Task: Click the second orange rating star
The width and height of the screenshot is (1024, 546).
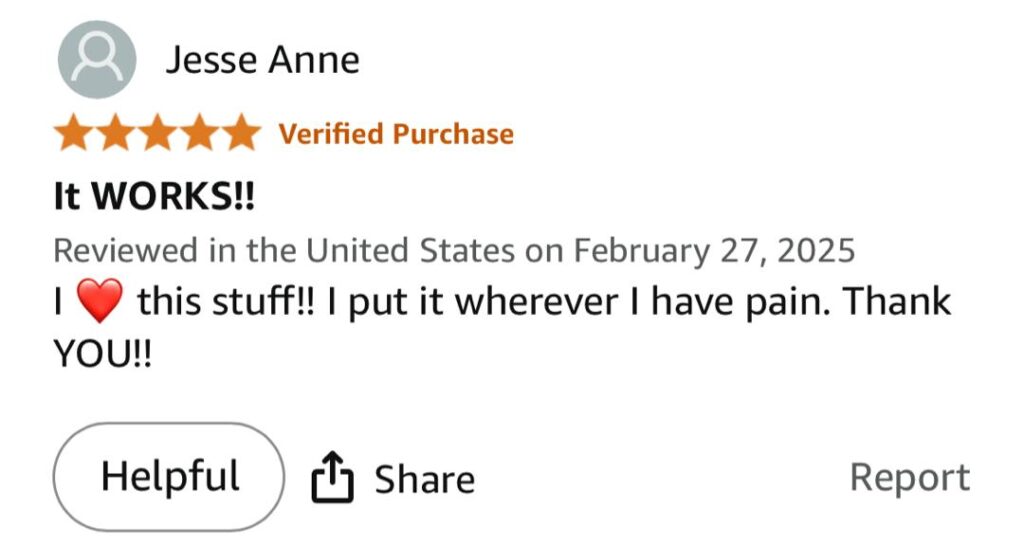Action: tap(115, 133)
